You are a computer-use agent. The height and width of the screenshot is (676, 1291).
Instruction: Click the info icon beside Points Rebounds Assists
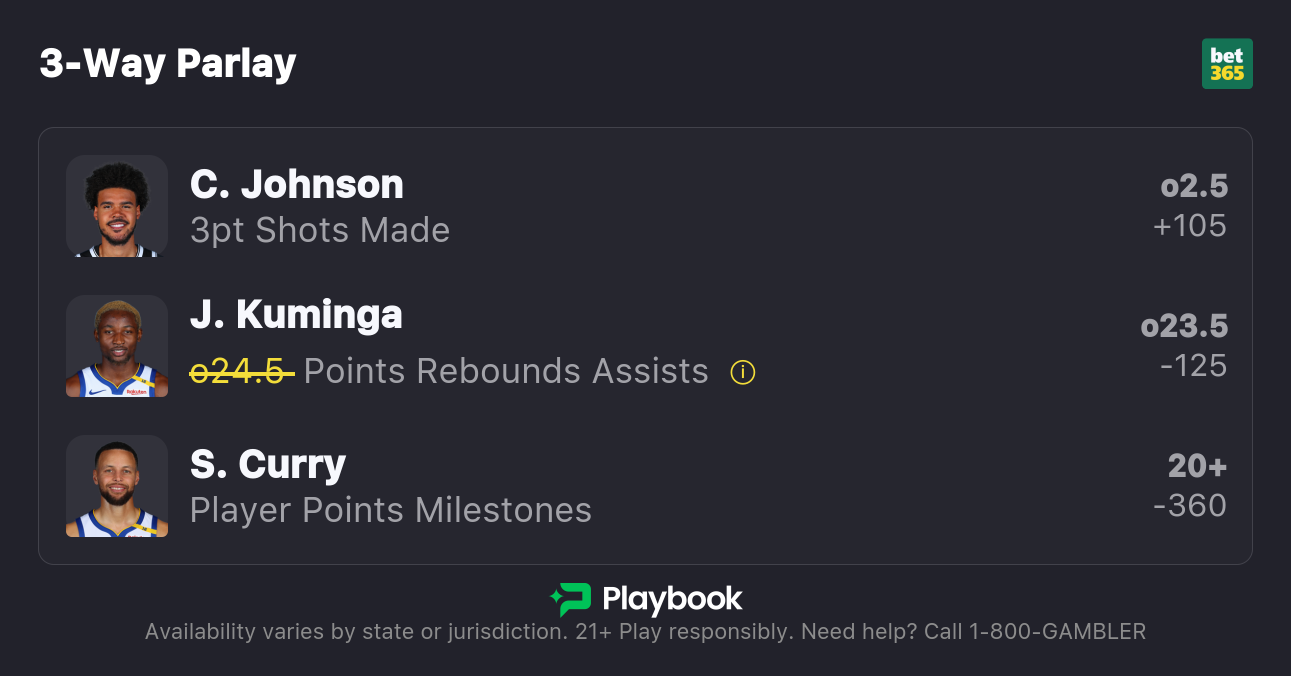[743, 372]
